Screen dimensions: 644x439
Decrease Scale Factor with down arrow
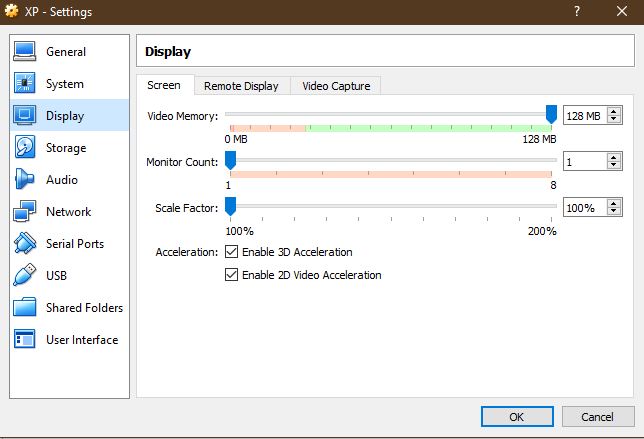tap(614, 211)
